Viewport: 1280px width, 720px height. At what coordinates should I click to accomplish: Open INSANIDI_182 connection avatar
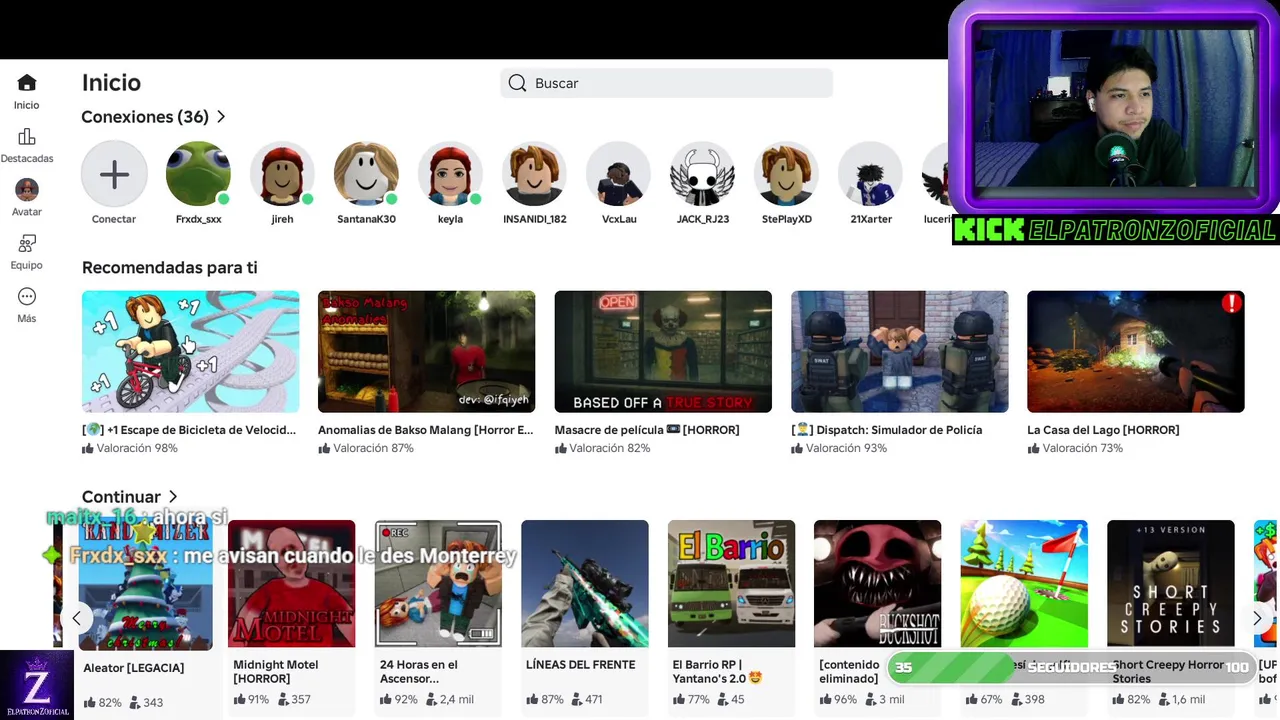coord(534,174)
